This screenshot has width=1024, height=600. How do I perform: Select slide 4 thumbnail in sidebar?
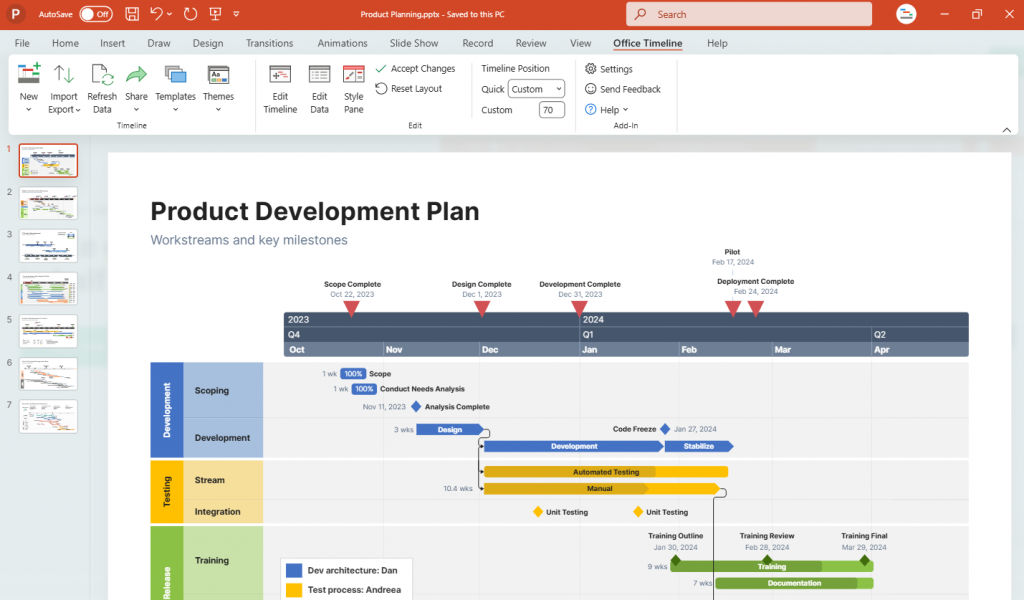(47, 288)
